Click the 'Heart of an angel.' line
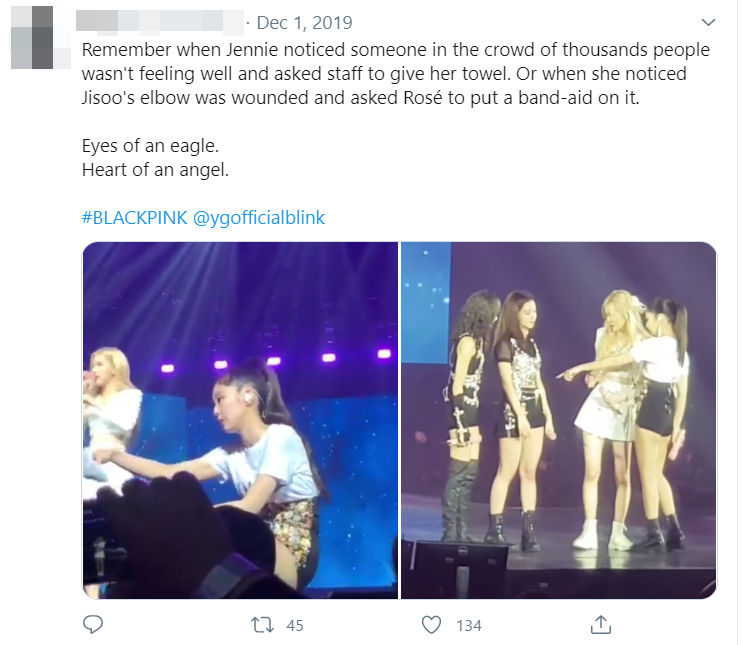Screen dimensions: 741x645 pos(155,170)
